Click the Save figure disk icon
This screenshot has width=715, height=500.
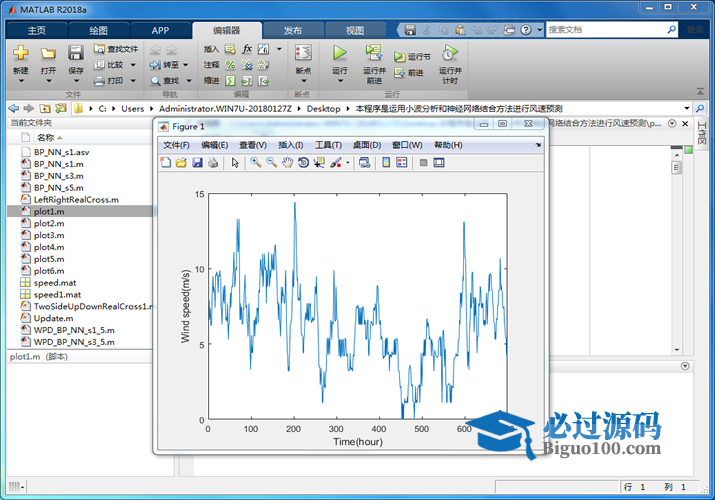(x=198, y=162)
